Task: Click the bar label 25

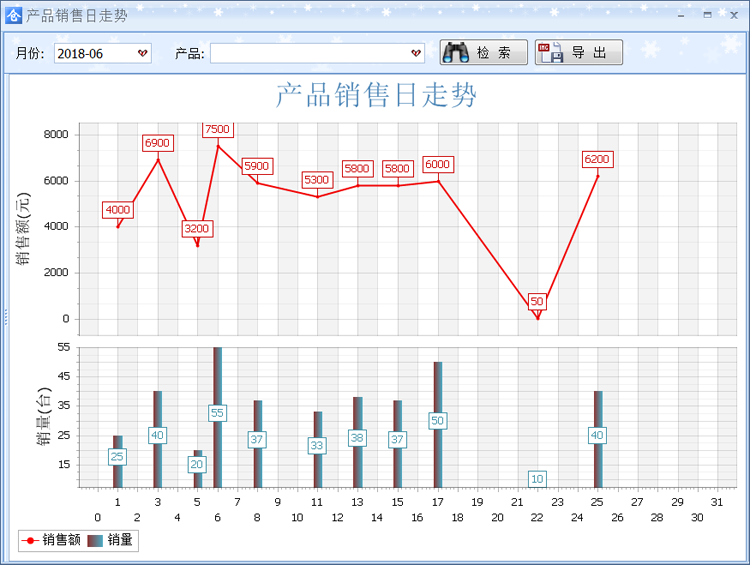Action: tap(117, 457)
